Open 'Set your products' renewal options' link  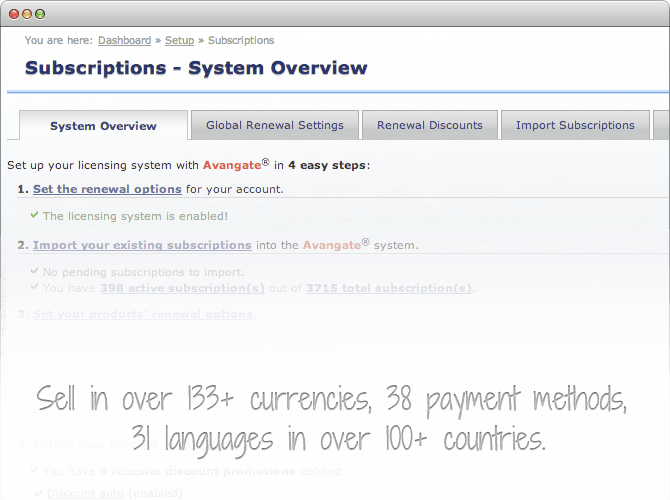point(143,314)
